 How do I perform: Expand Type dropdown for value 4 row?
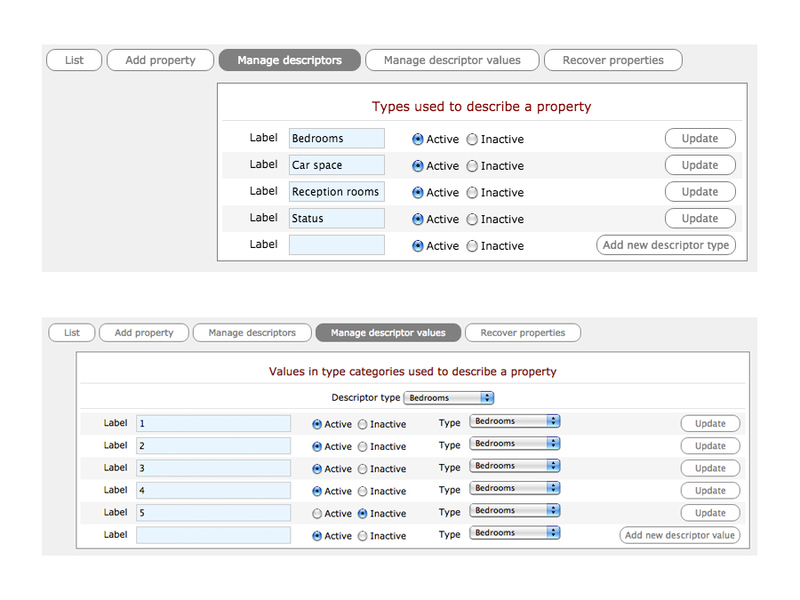[514, 489]
